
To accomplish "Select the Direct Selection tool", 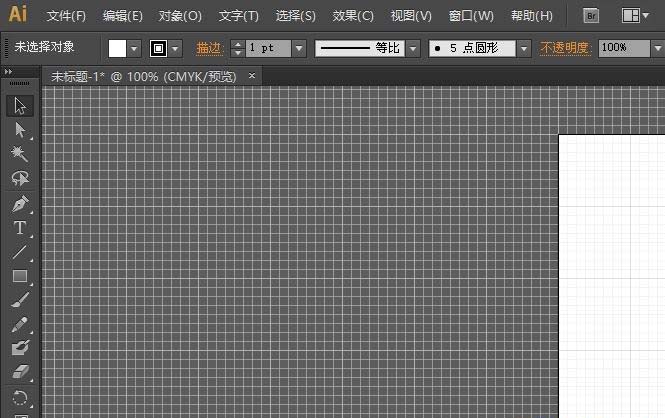I will click(20, 130).
